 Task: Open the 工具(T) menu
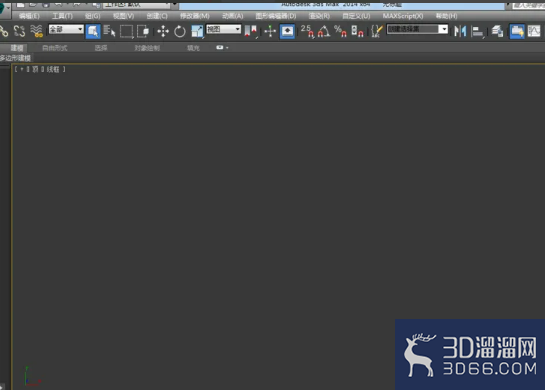tap(62, 16)
